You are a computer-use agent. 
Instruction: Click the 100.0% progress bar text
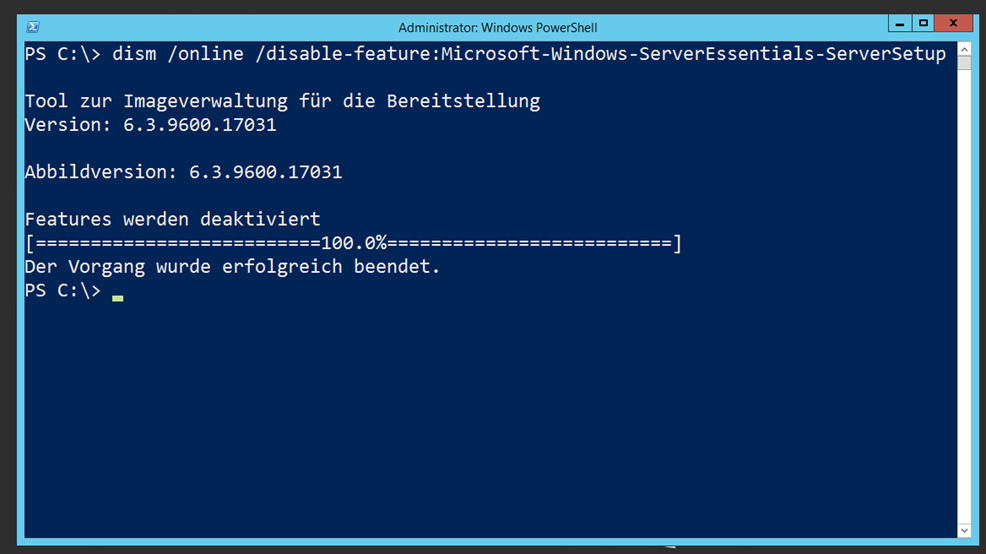click(x=353, y=243)
